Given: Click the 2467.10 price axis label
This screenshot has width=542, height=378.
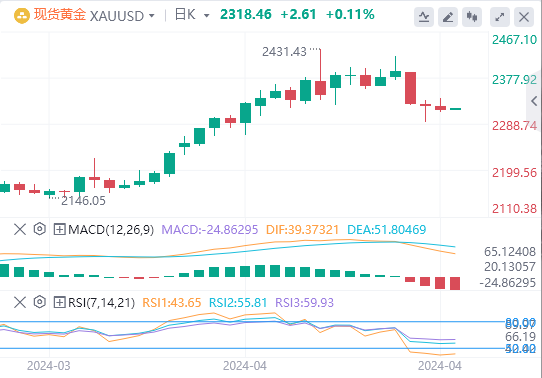Looking at the screenshot, I should [514, 40].
